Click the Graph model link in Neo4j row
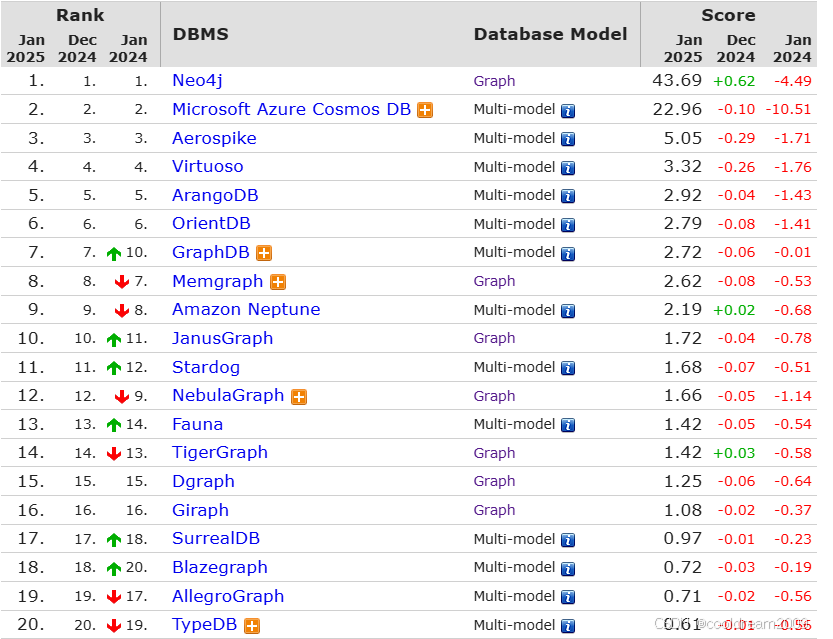Viewport: 833px width, 639px height. (x=494, y=81)
